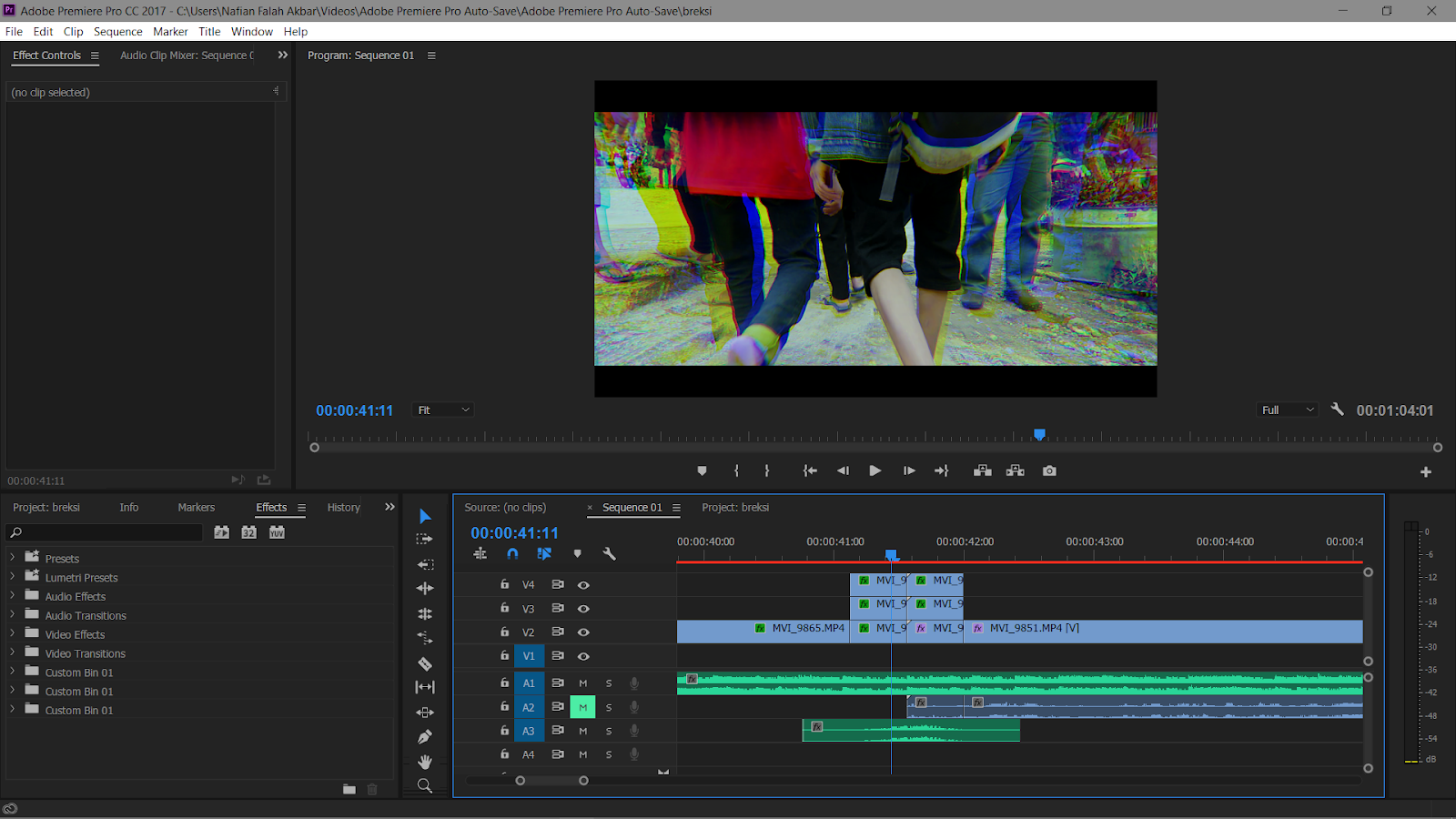
Task: Open timeline wrench display settings
Action: (609, 553)
